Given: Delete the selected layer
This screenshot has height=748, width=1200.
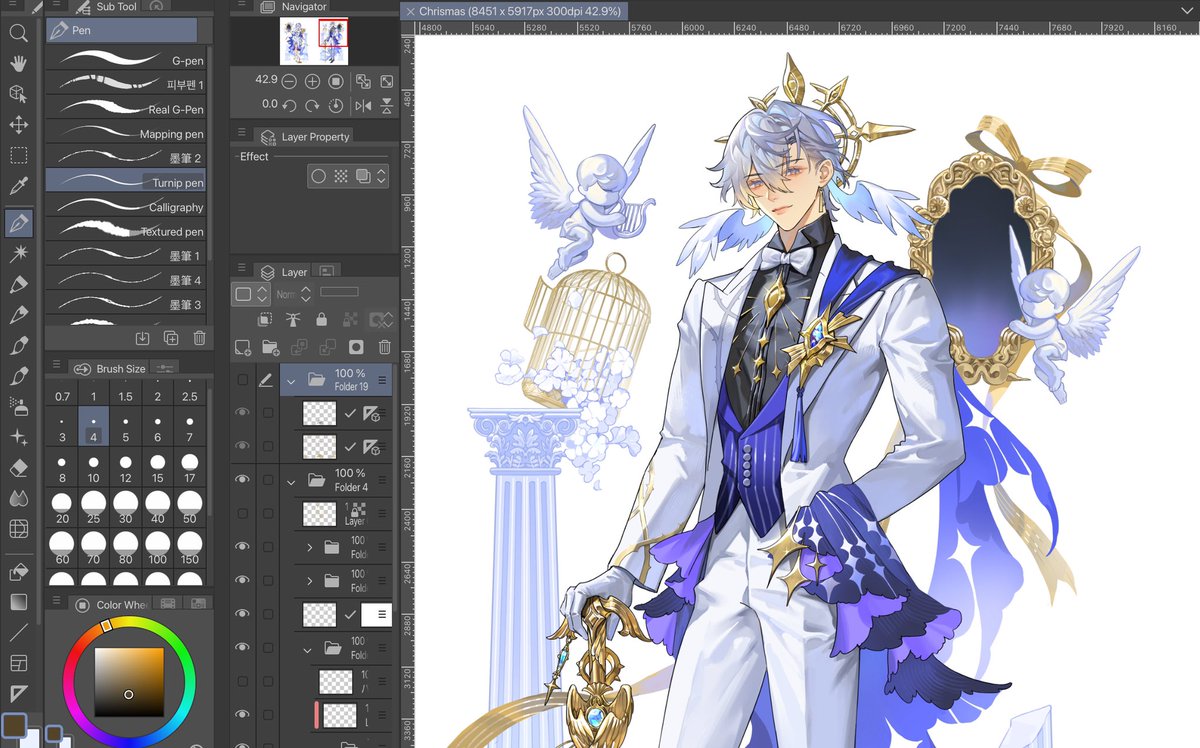Looking at the screenshot, I should (x=385, y=347).
